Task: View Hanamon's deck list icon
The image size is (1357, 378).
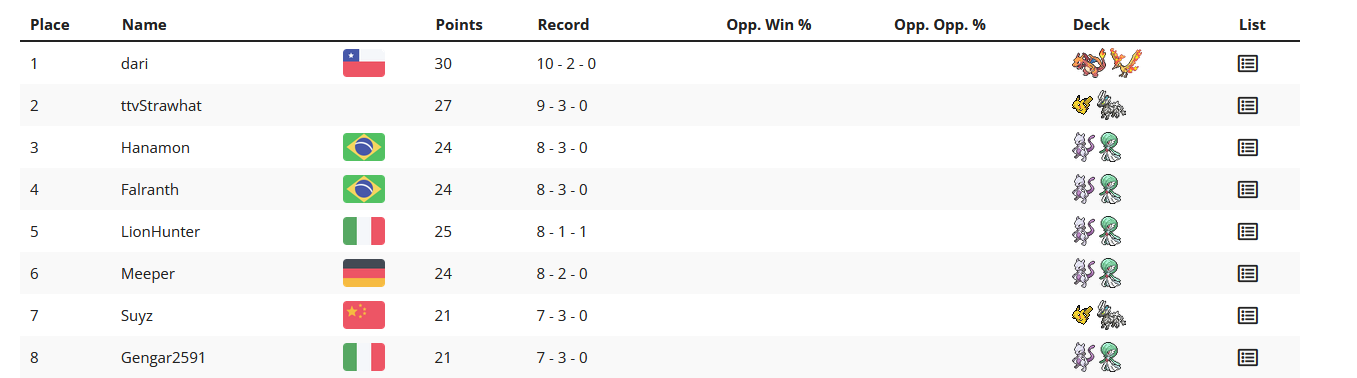Action: tap(1247, 147)
